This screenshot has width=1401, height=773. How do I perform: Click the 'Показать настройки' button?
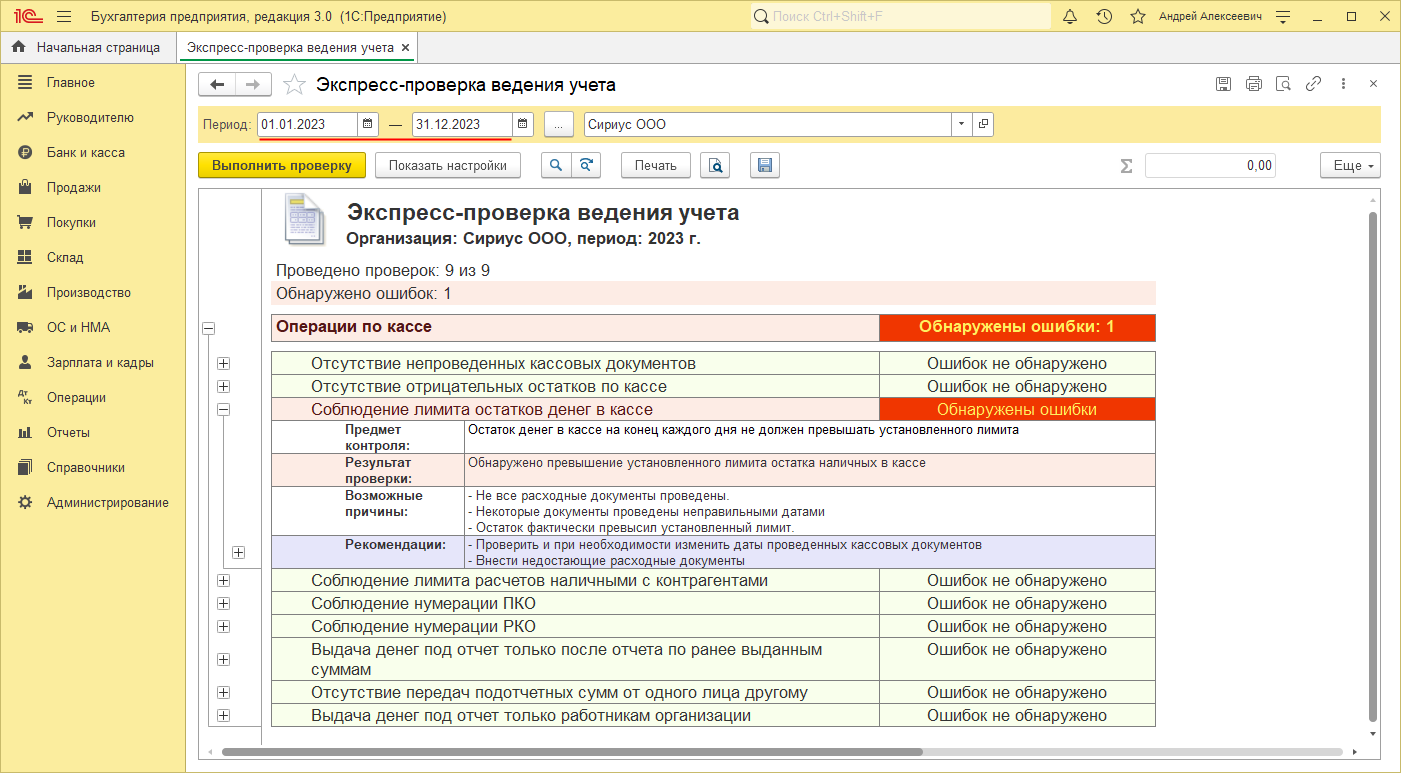pos(448,166)
